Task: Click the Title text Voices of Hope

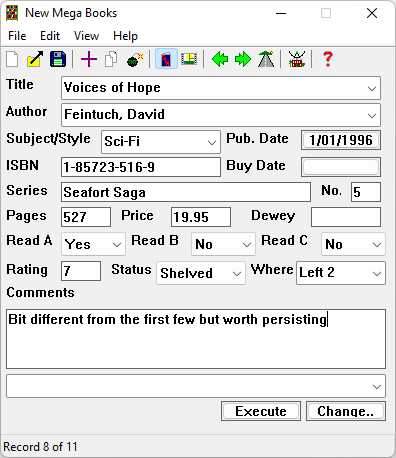Action: pos(112,88)
